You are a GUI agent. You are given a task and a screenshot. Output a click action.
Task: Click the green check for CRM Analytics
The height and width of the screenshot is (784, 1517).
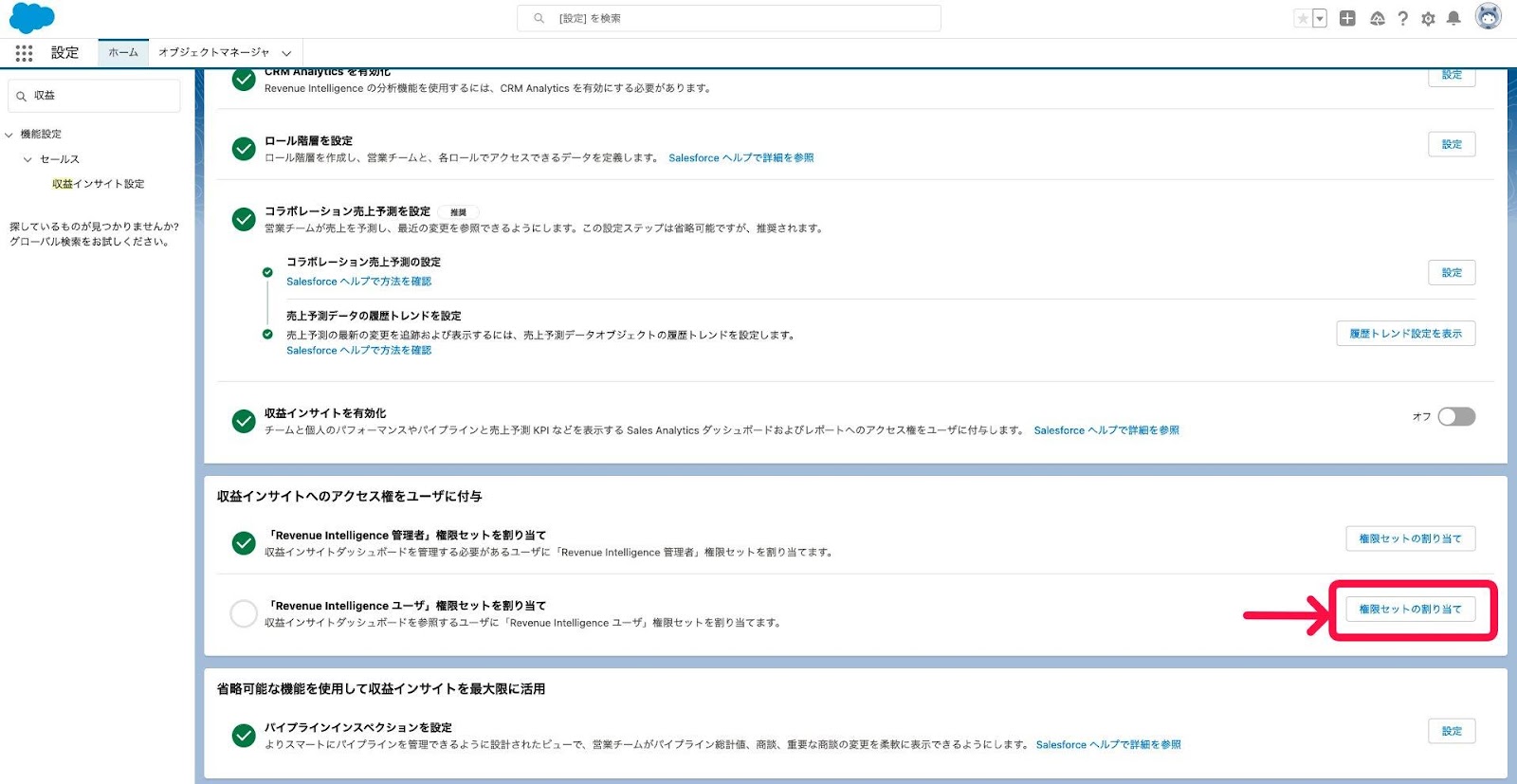244,80
